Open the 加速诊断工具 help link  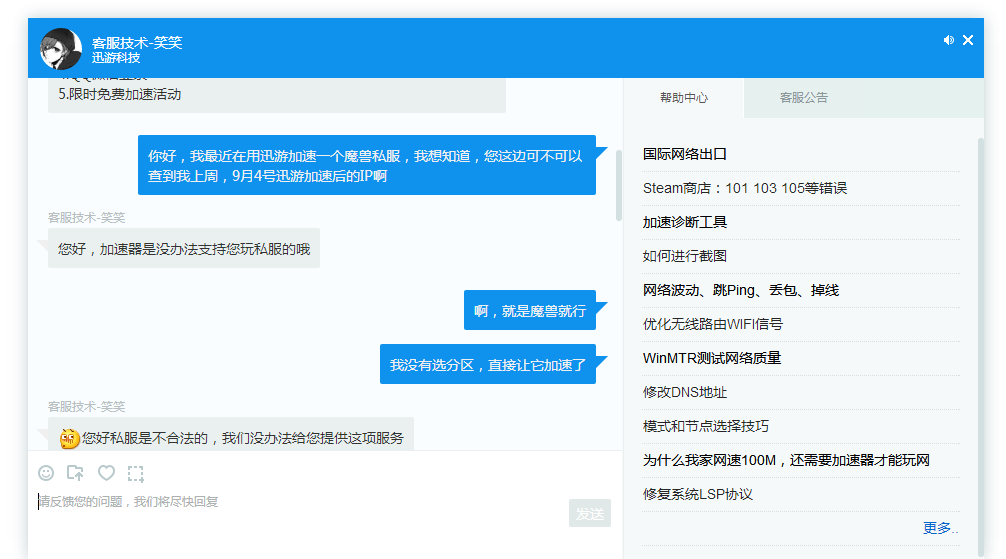tap(685, 222)
